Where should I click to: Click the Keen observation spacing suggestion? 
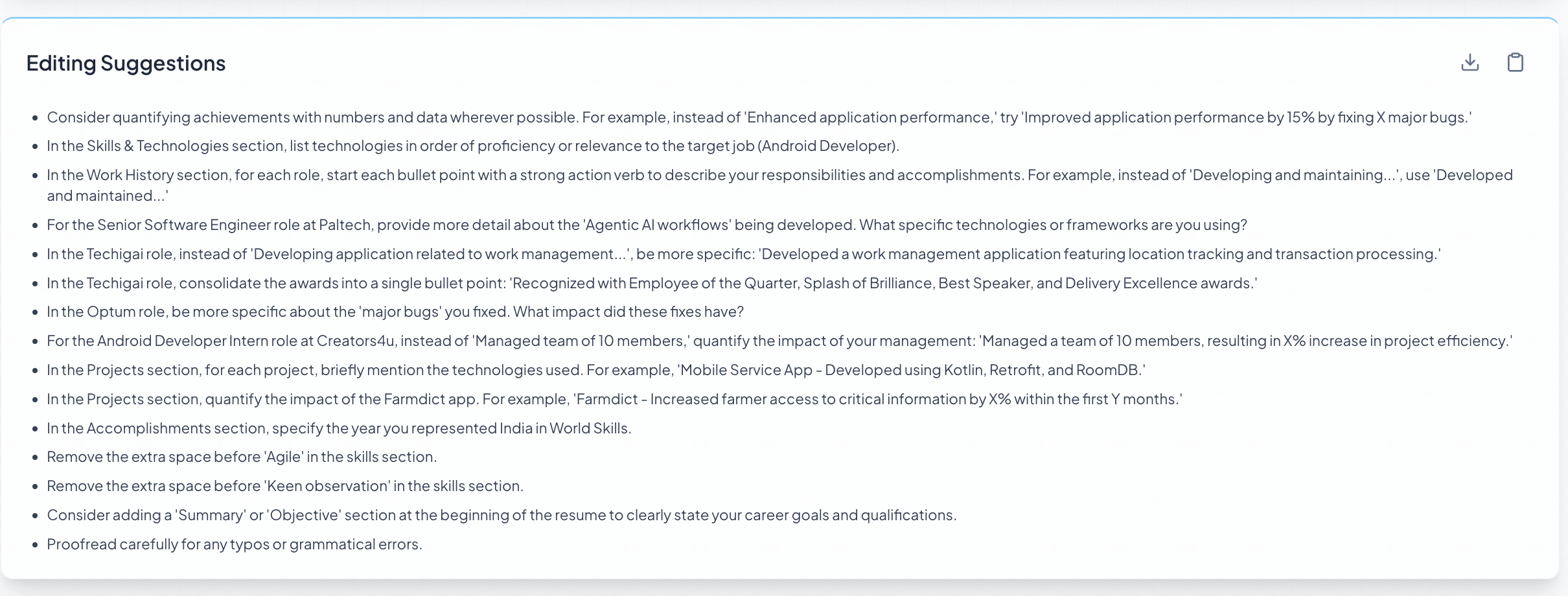[285, 485]
